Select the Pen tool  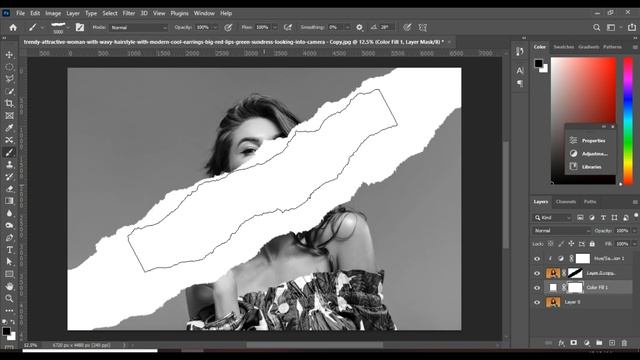click(x=9, y=238)
